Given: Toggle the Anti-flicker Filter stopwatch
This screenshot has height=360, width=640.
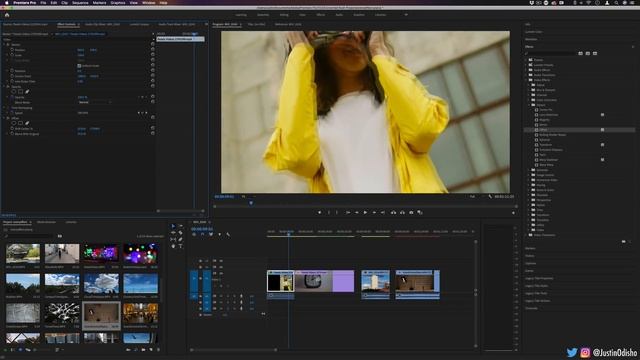Looking at the screenshot, I should pyautogui.click(x=12, y=81).
